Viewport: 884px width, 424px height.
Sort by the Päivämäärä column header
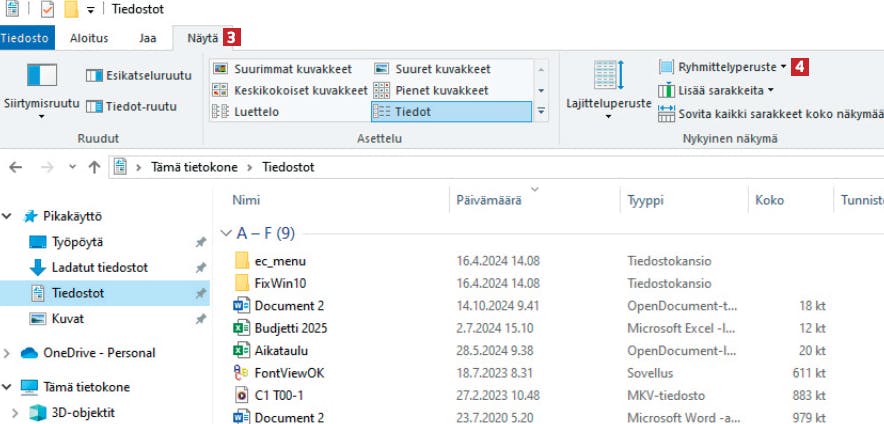coord(489,200)
